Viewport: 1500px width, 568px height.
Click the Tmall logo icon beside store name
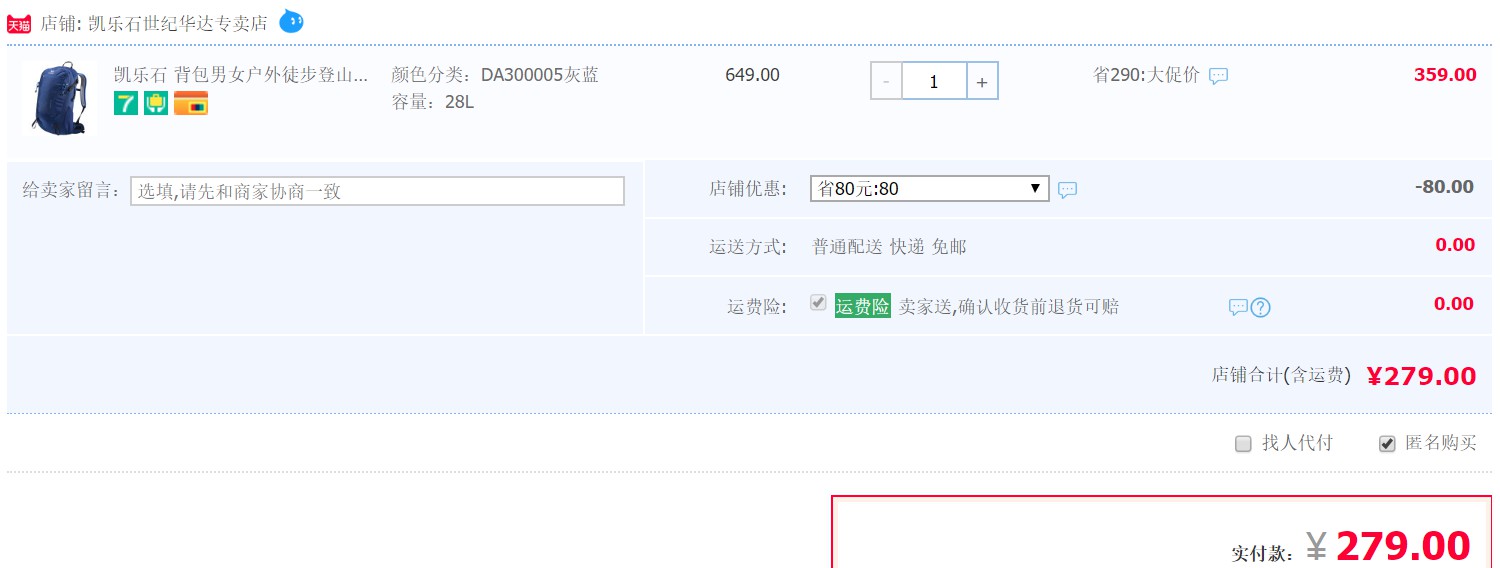coord(19,24)
